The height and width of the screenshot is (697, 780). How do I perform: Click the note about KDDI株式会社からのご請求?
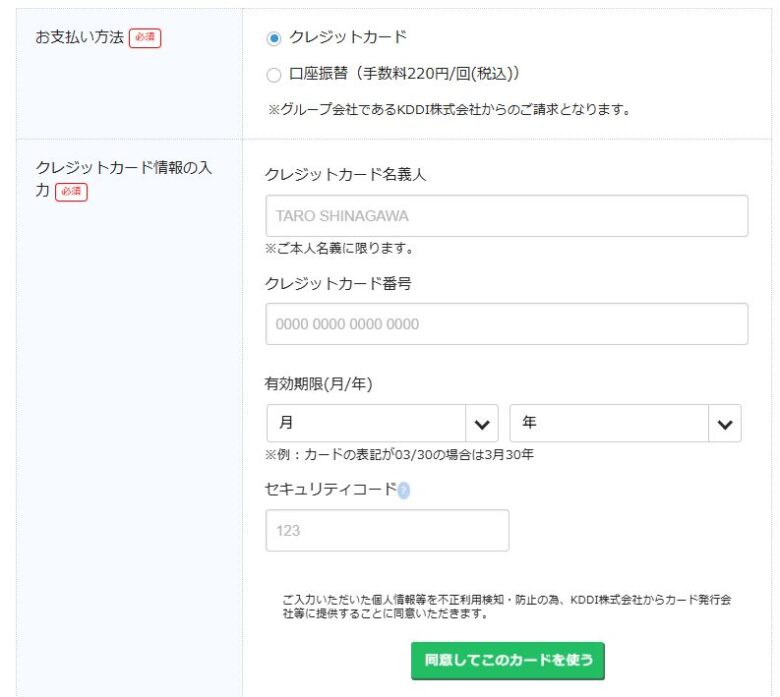(x=449, y=109)
